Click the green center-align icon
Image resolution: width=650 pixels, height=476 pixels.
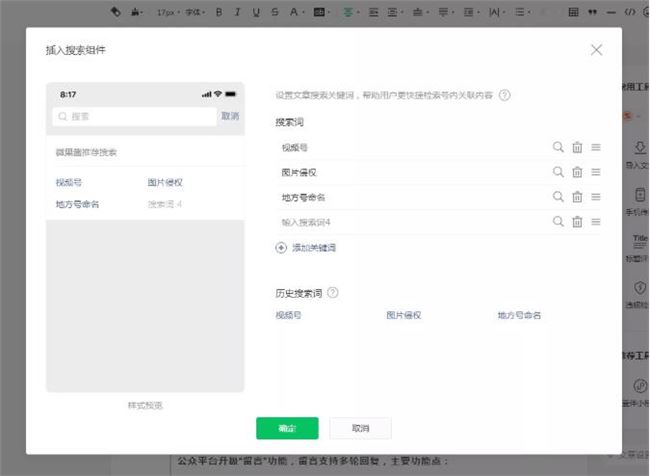click(x=350, y=12)
